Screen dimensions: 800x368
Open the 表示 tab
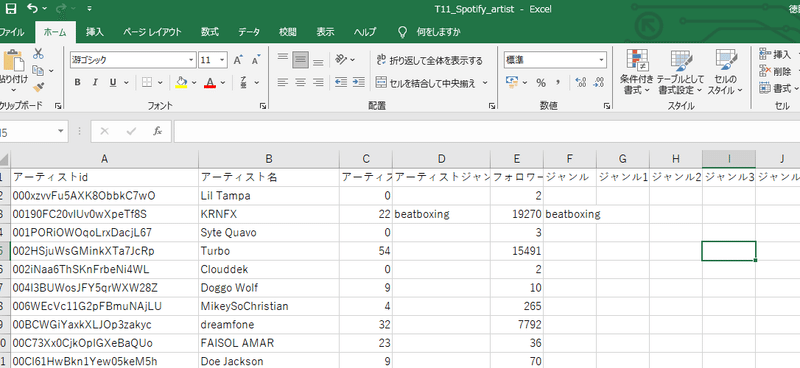pyautogui.click(x=326, y=32)
